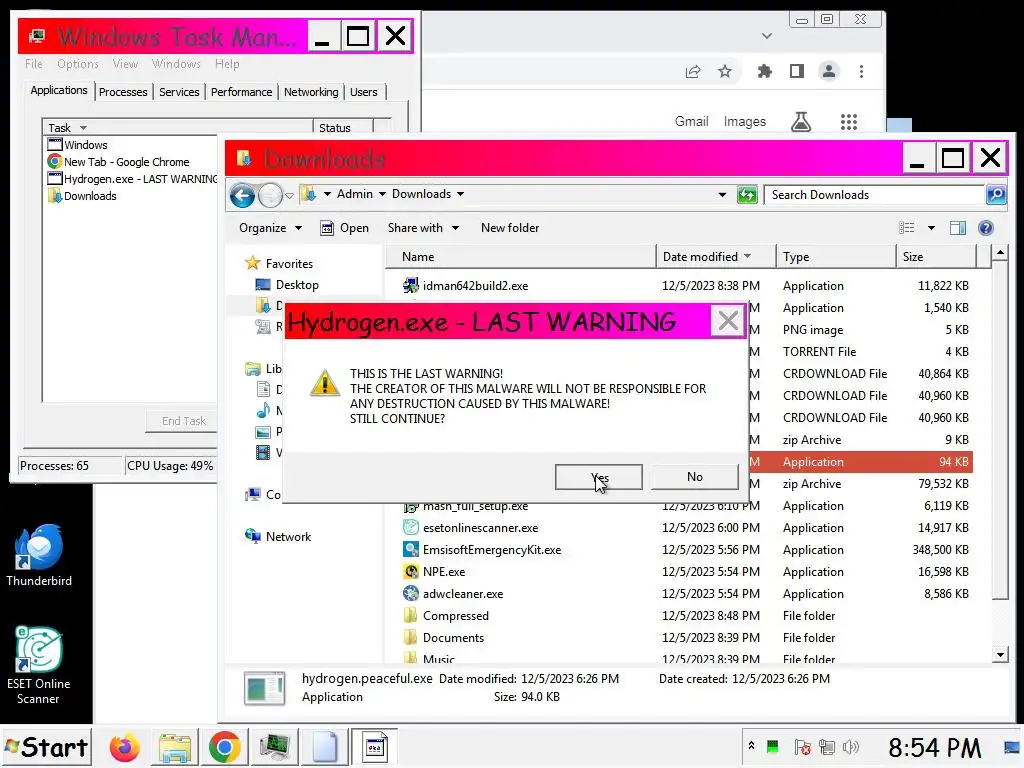Image resolution: width=1024 pixels, height=768 pixels.
Task: Select New Tab - Google Chrome task
Action: pyautogui.click(x=127, y=162)
